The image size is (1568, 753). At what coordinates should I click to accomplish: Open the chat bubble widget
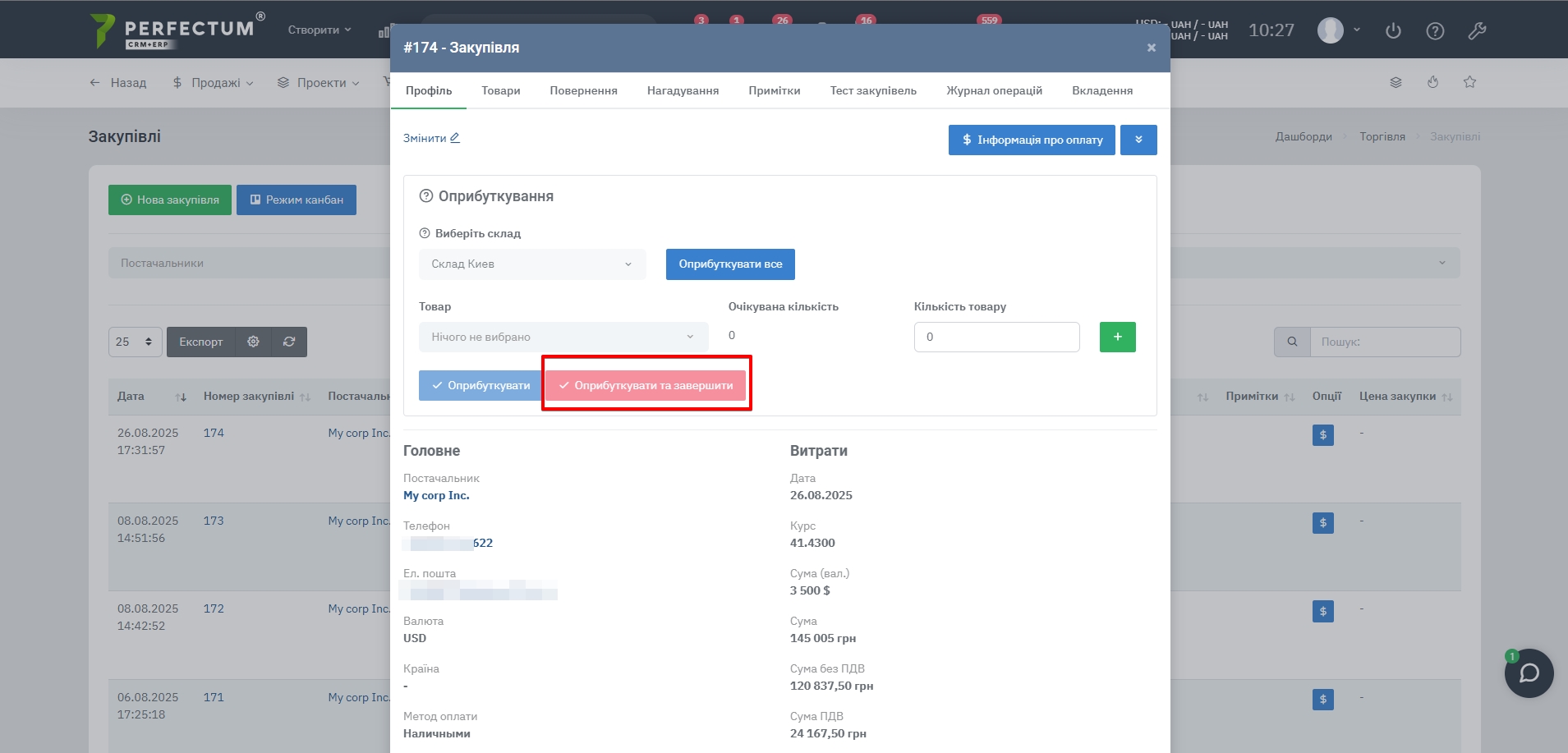pos(1529,673)
